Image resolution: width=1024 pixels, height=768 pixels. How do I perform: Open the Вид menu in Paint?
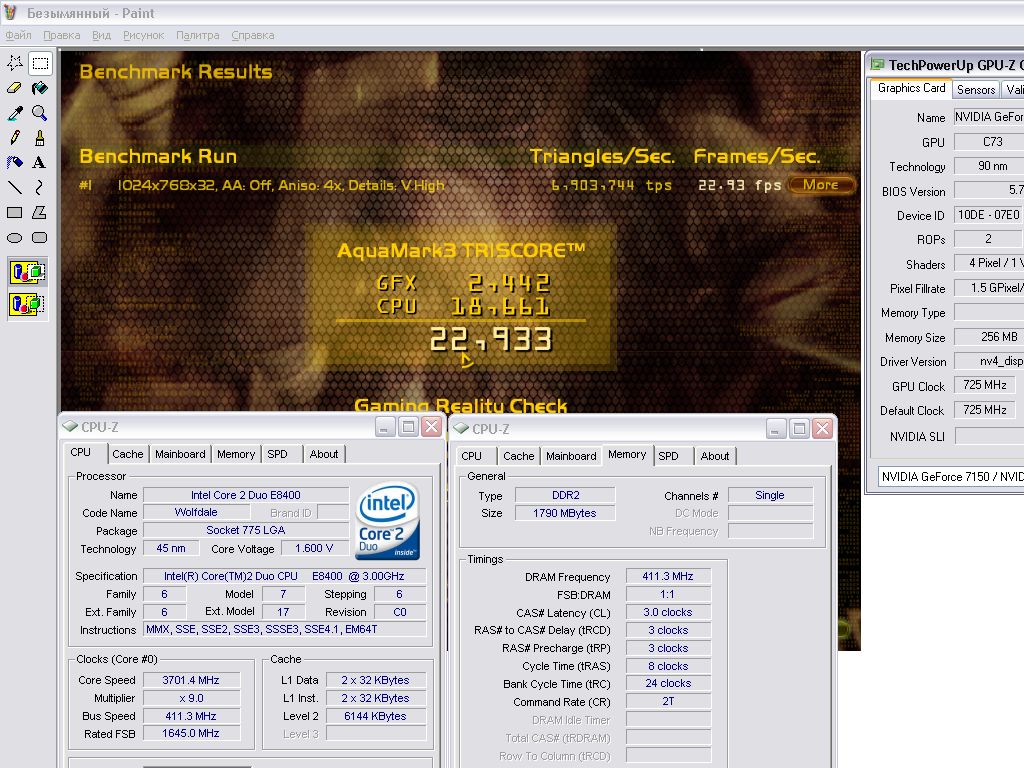101,35
